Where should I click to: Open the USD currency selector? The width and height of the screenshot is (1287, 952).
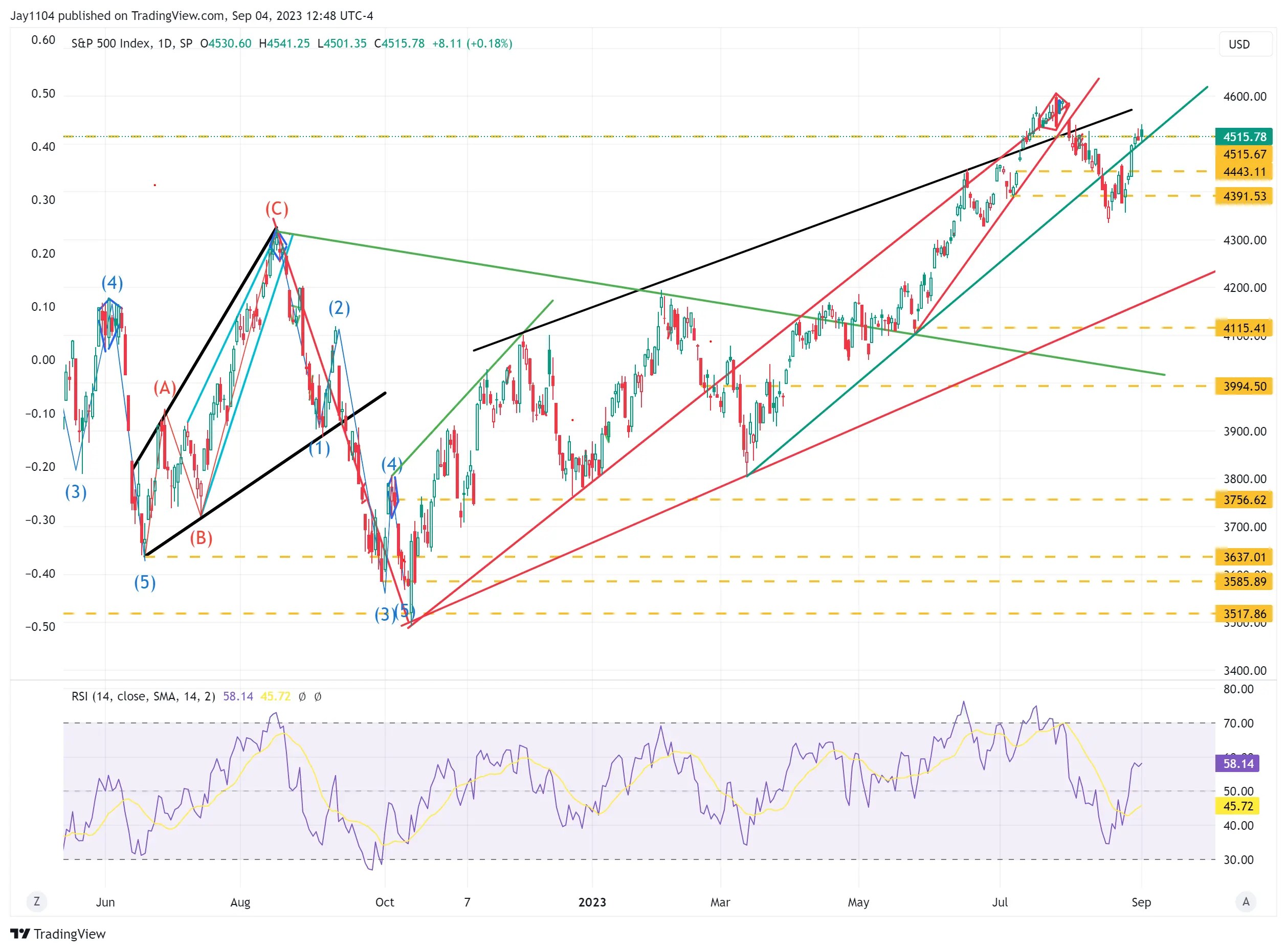1246,44
